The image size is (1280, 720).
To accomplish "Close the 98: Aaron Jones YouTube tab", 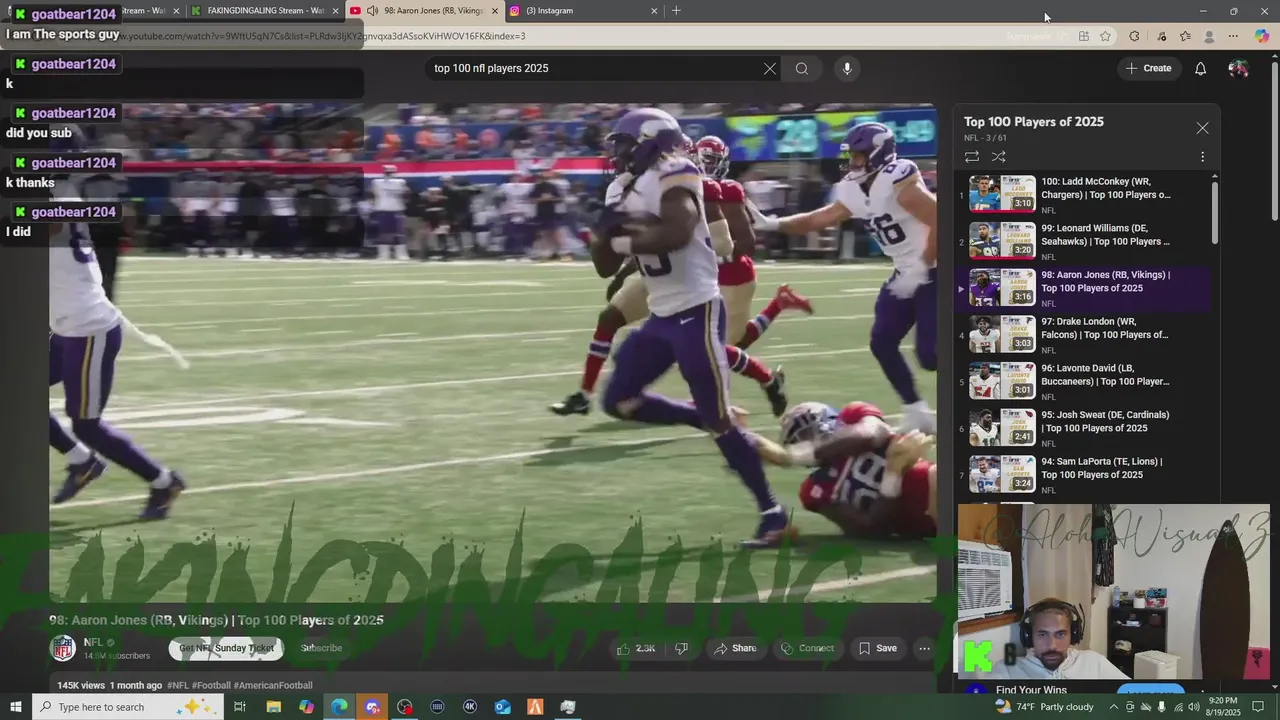I will 494,11.
